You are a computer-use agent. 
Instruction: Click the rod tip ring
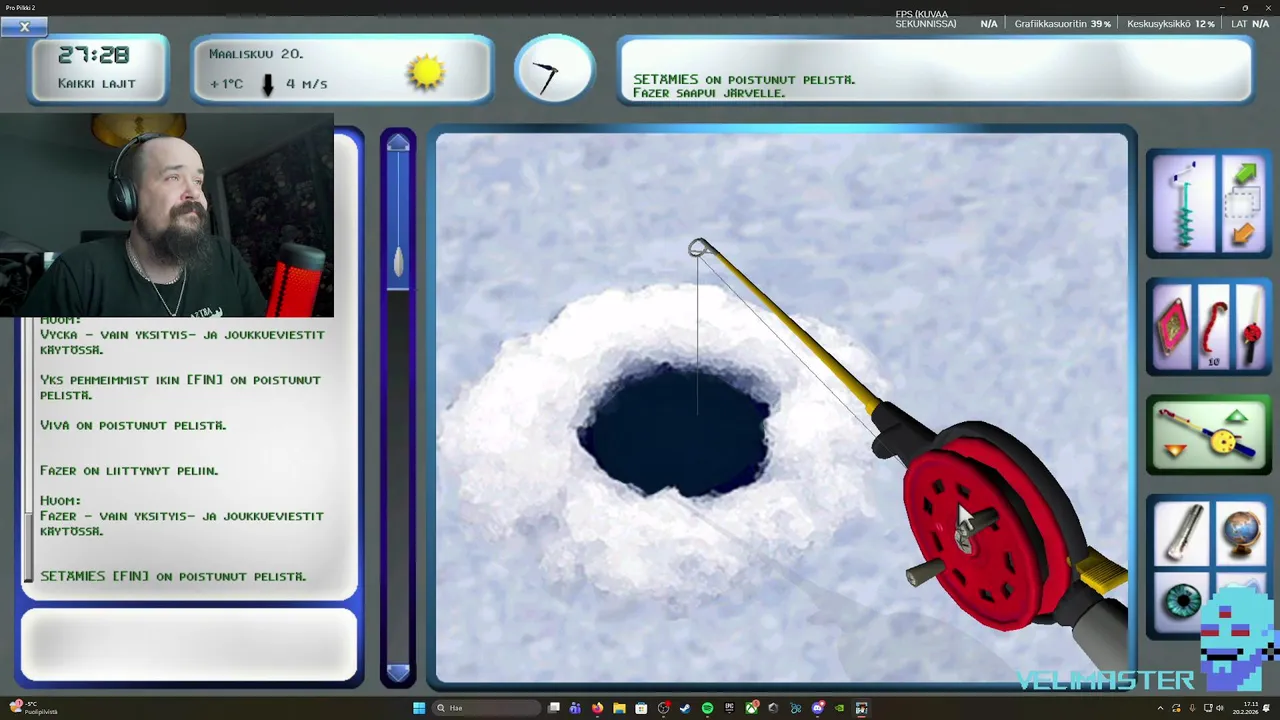(698, 248)
